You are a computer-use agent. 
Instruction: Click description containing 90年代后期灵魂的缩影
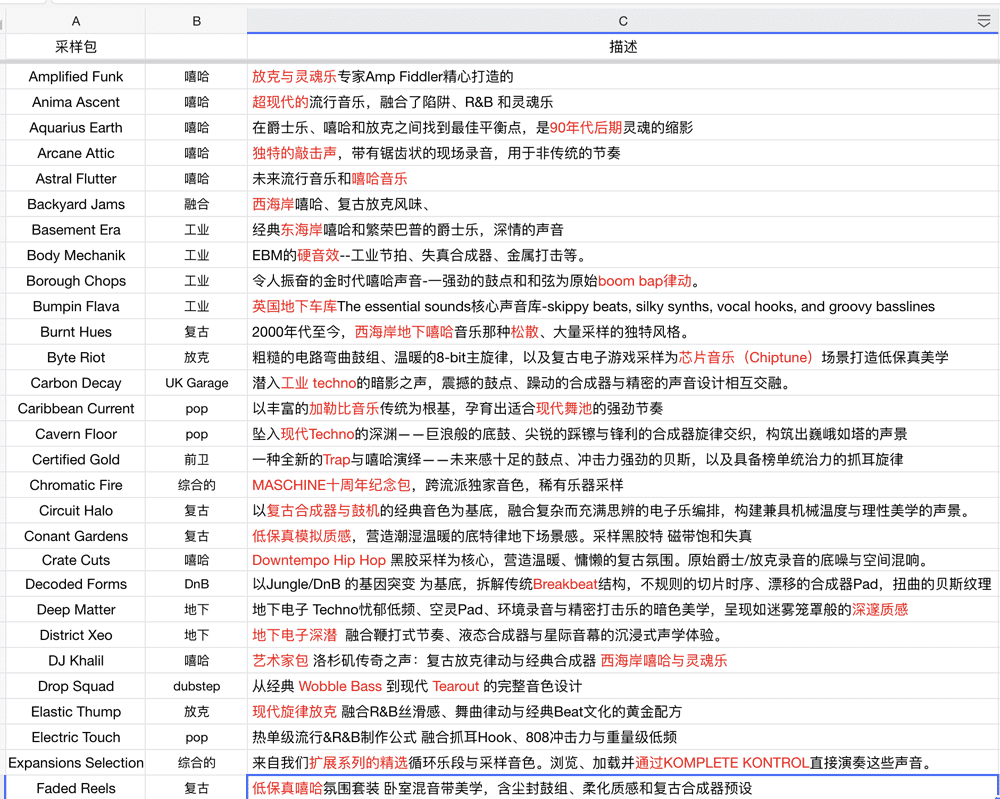623,128
